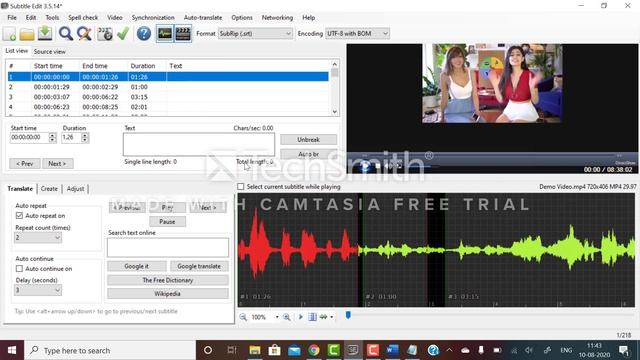Play selection with waveform play arrow
This screenshot has height=360, width=640.
tap(301, 317)
